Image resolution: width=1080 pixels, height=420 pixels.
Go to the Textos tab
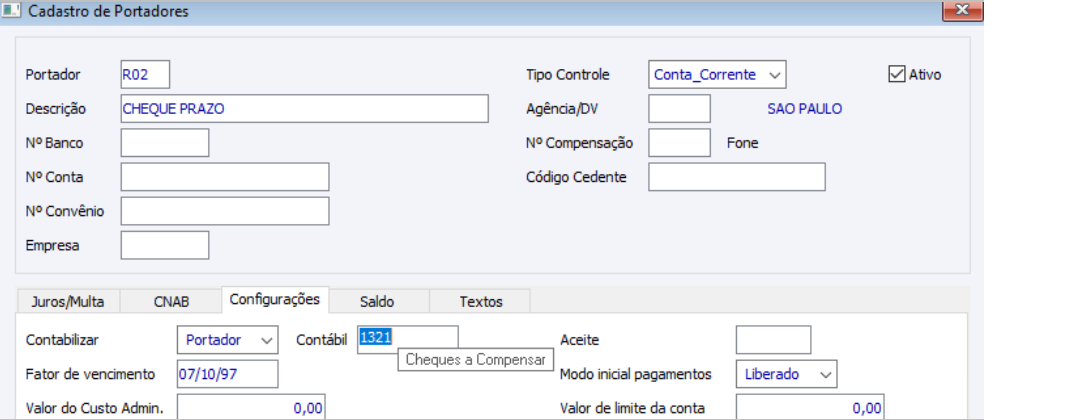[x=480, y=301]
